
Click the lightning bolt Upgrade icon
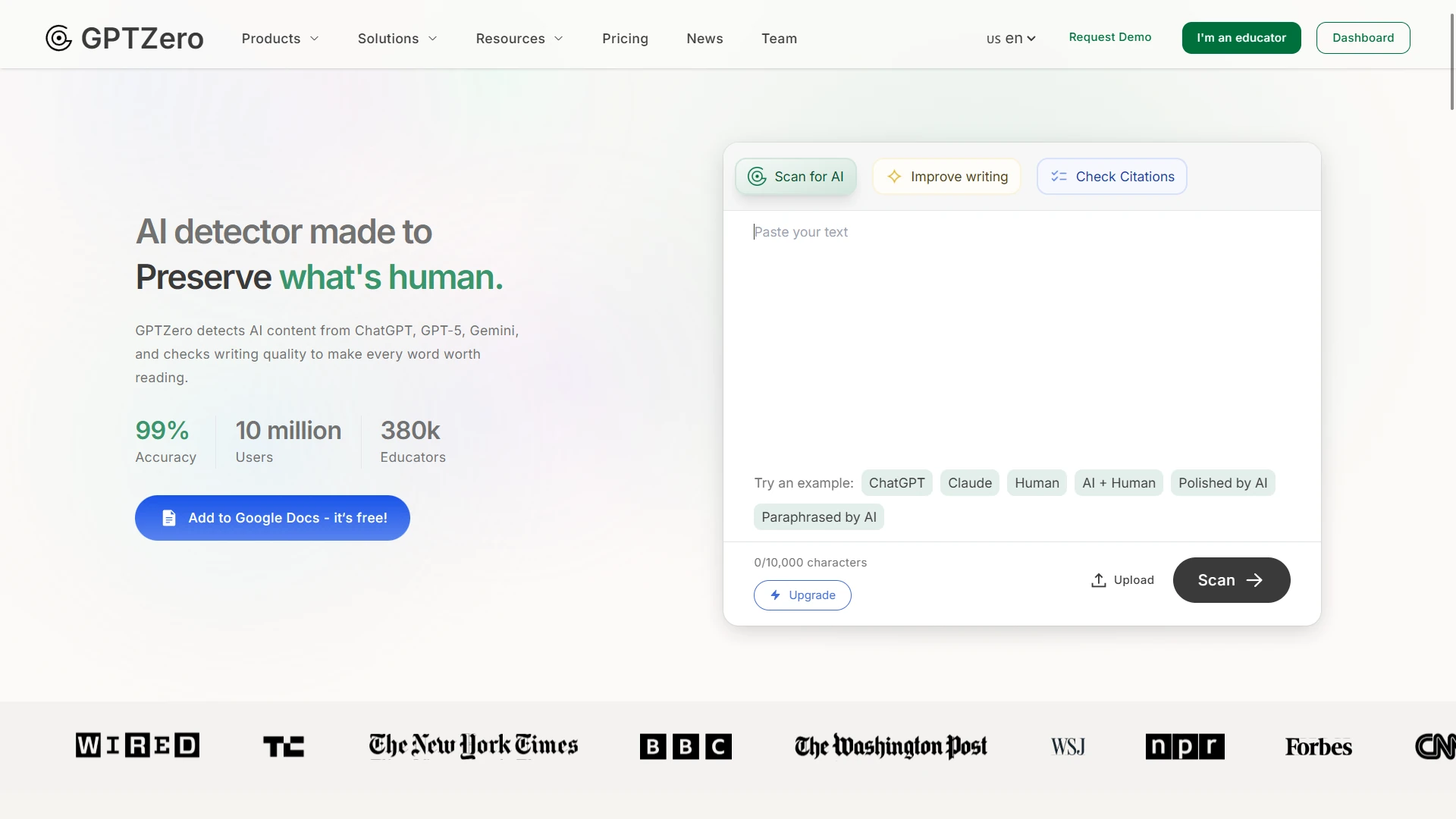(x=775, y=595)
